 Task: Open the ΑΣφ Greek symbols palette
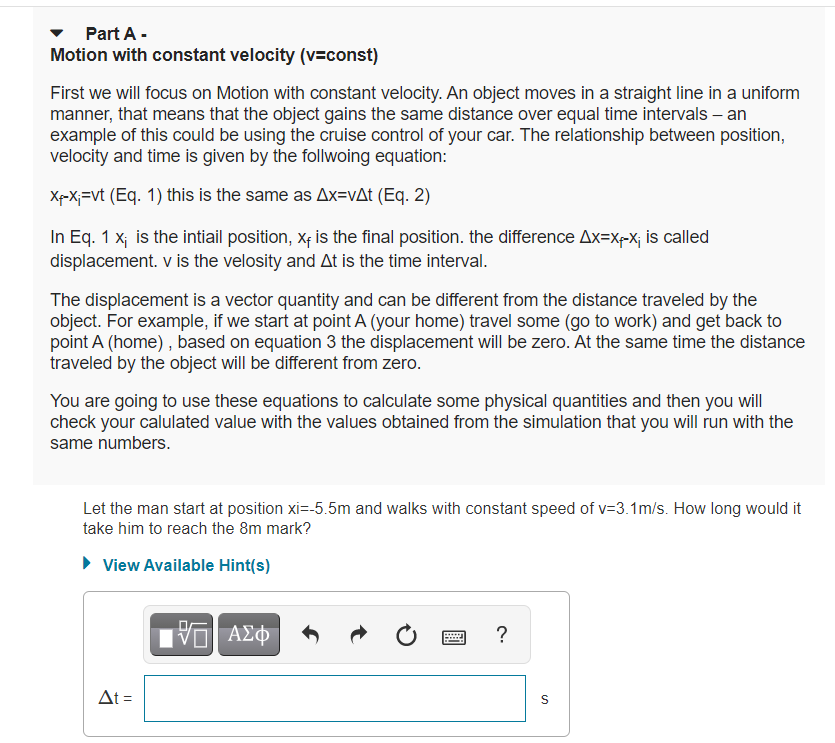248,634
